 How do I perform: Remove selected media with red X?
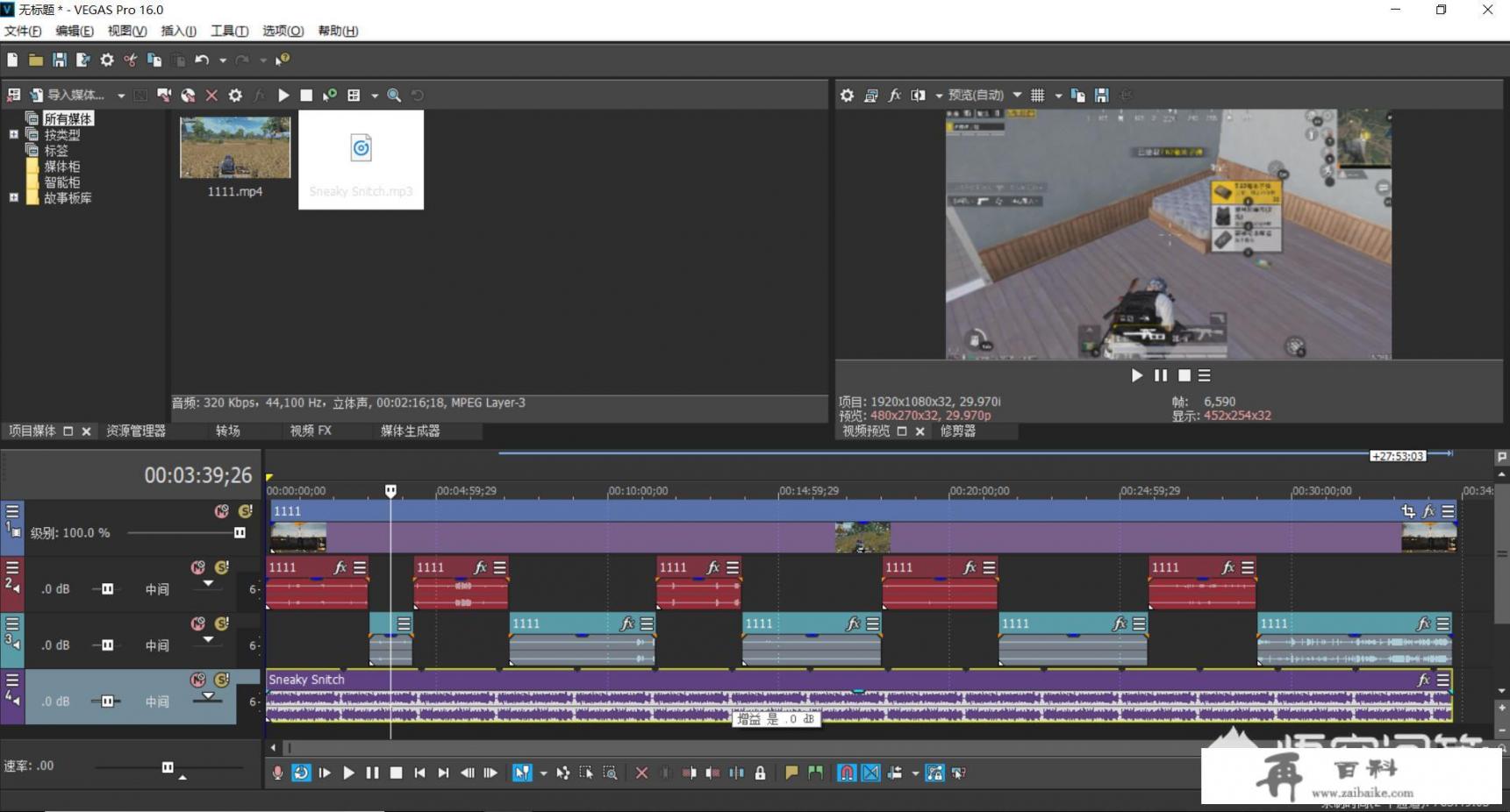[211, 95]
